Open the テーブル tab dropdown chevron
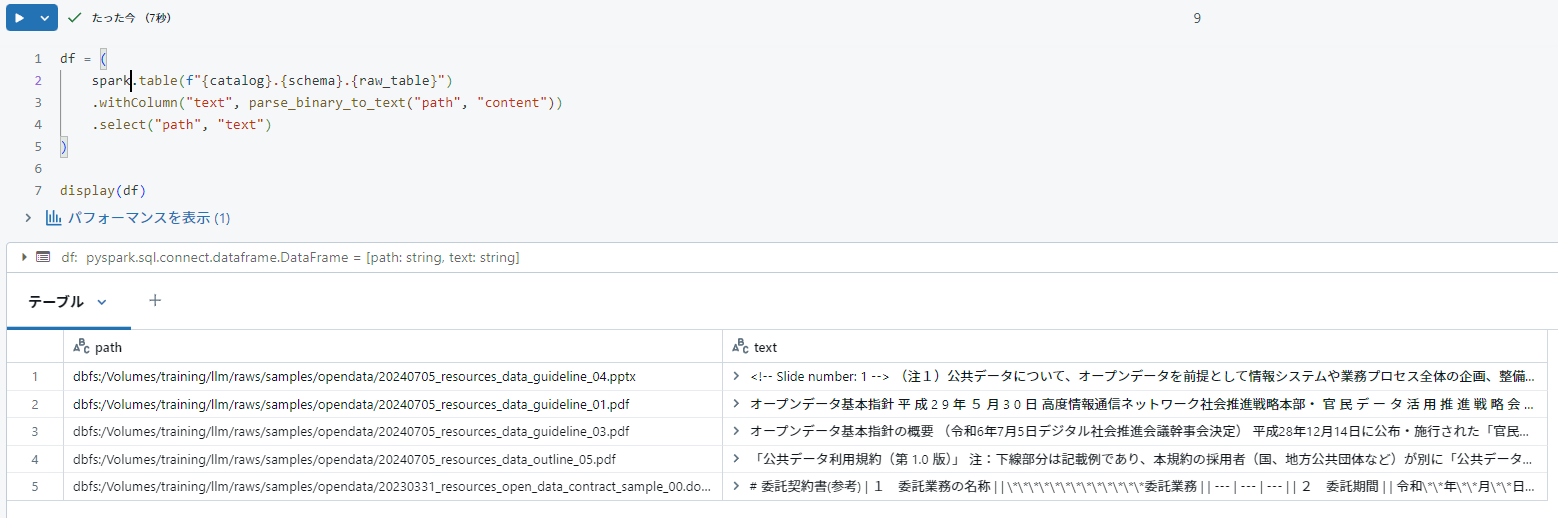This screenshot has width=1558, height=518. [101, 301]
